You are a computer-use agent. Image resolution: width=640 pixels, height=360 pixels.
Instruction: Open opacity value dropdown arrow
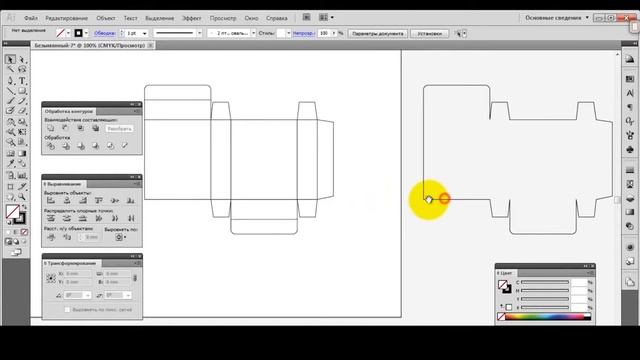click(333, 33)
